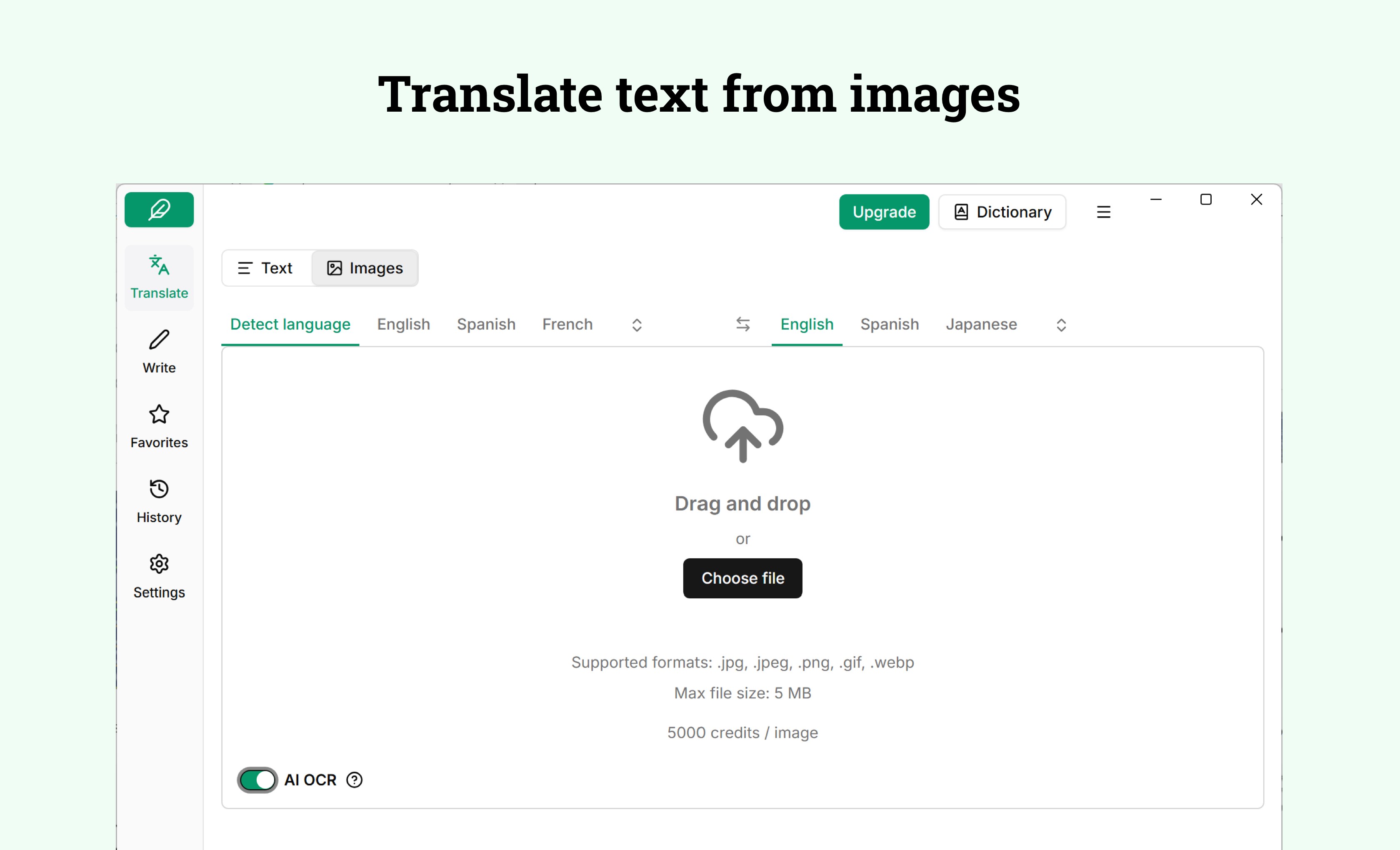The width and height of the screenshot is (1400, 850).
Task: Open the Dictionary
Action: click(1002, 211)
